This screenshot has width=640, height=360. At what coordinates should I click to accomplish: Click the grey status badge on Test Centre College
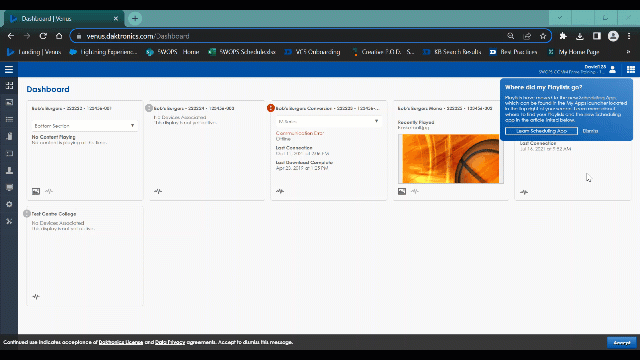pyautogui.click(x=27, y=213)
